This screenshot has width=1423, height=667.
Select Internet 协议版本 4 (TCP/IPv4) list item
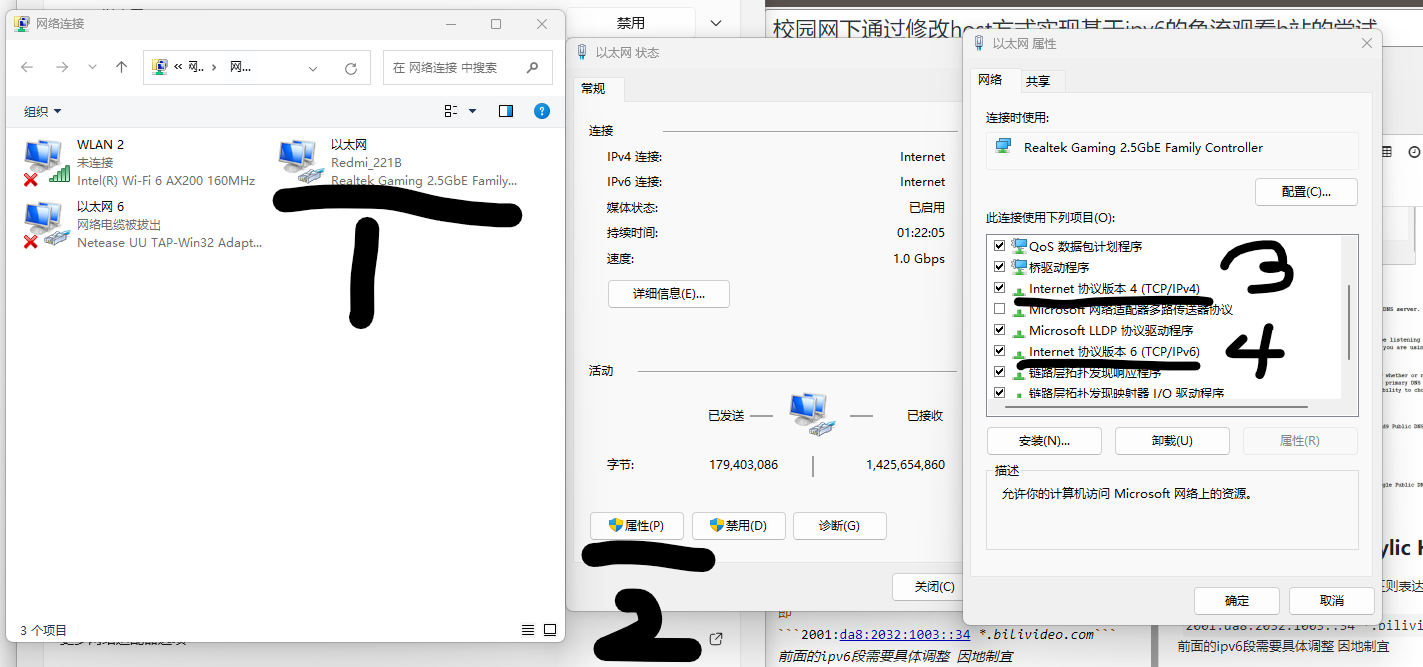pos(1114,289)
